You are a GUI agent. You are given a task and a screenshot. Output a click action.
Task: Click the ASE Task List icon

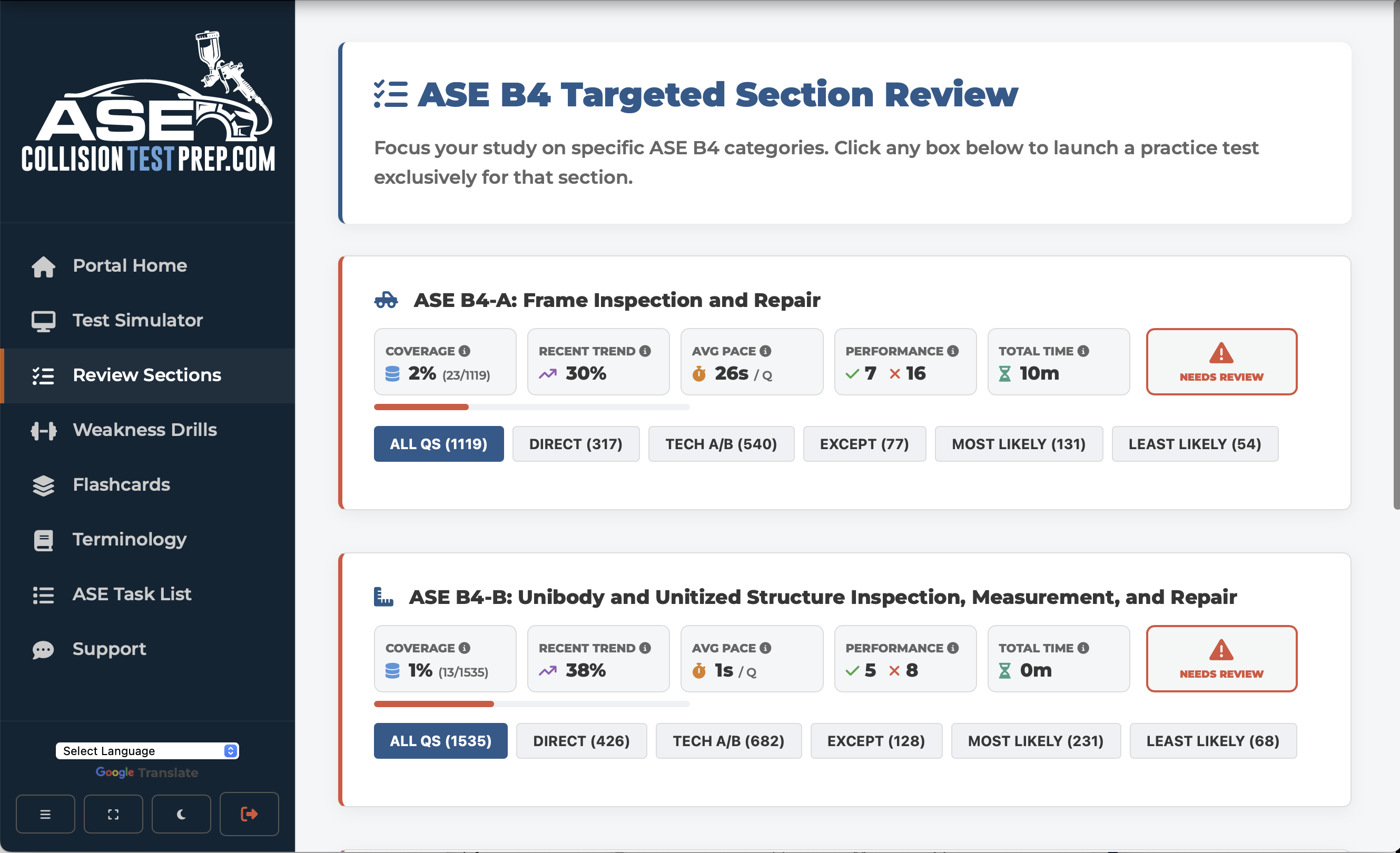43,594
